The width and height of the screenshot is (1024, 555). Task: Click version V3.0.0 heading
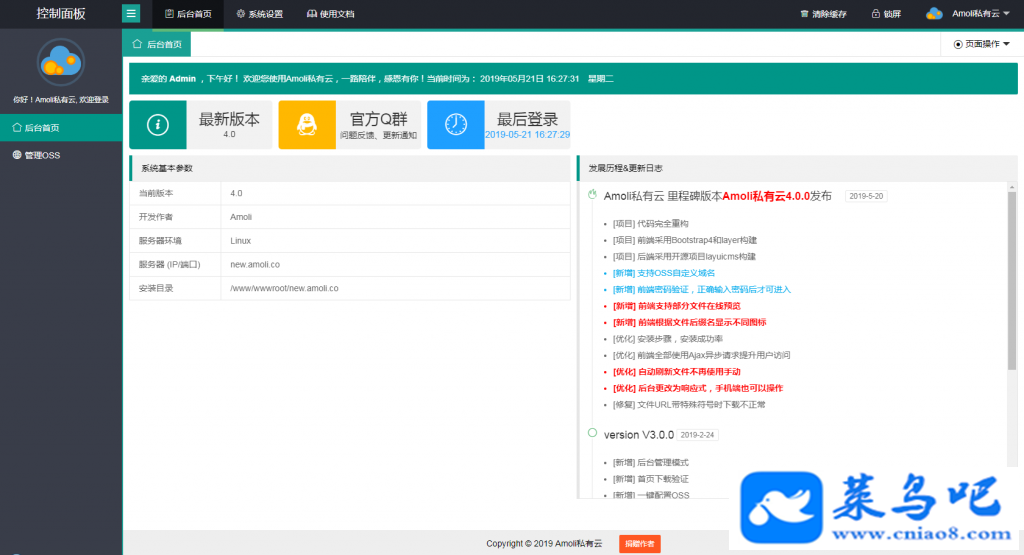pyautogui.click(x=639, y=435)
